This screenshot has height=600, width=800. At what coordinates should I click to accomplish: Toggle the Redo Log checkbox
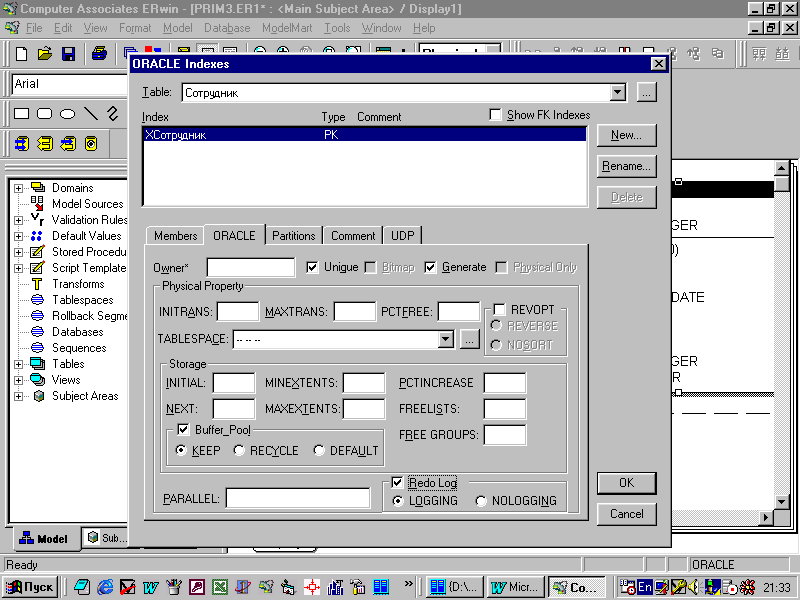[397, 482]
